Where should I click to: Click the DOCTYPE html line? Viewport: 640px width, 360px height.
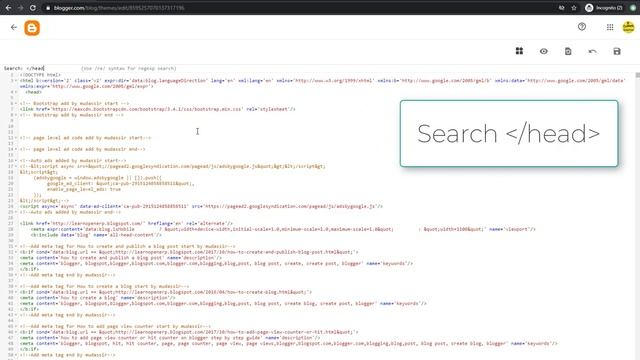point(40,75)
